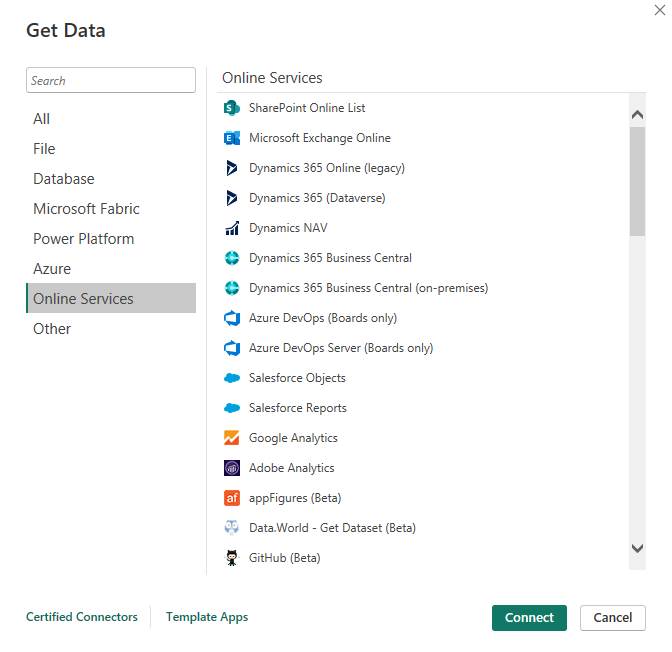Screen dimensions: 672x652
Task: Select Azure DevOps (Boards only) text
Action: [x=323, y=318]
